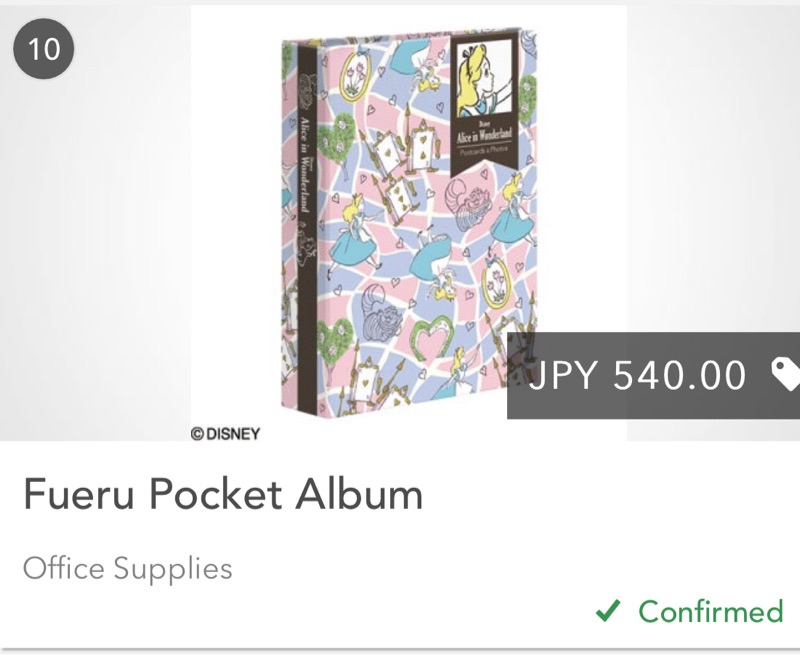Click the ©DISNEY copyright text

coord(225,433)
